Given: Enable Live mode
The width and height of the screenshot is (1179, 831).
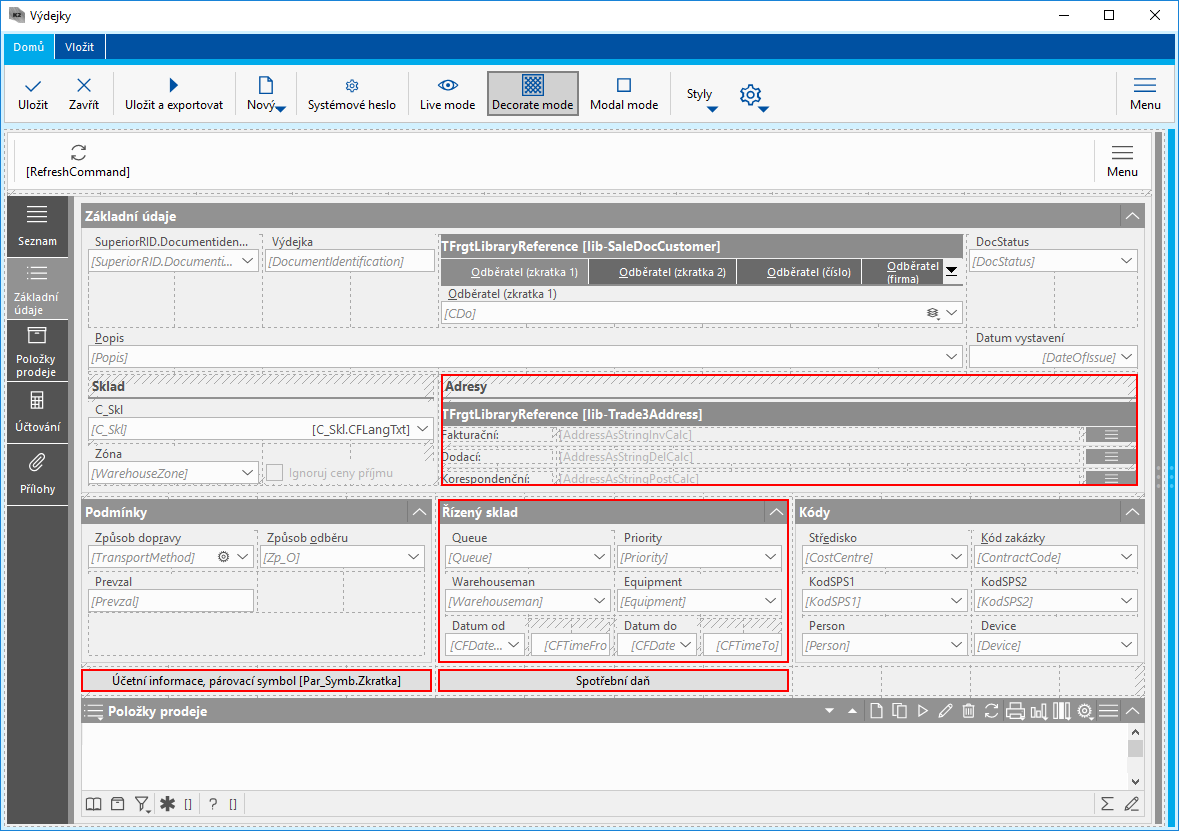Looking at the screenshot, I should [x=447, y=94].
